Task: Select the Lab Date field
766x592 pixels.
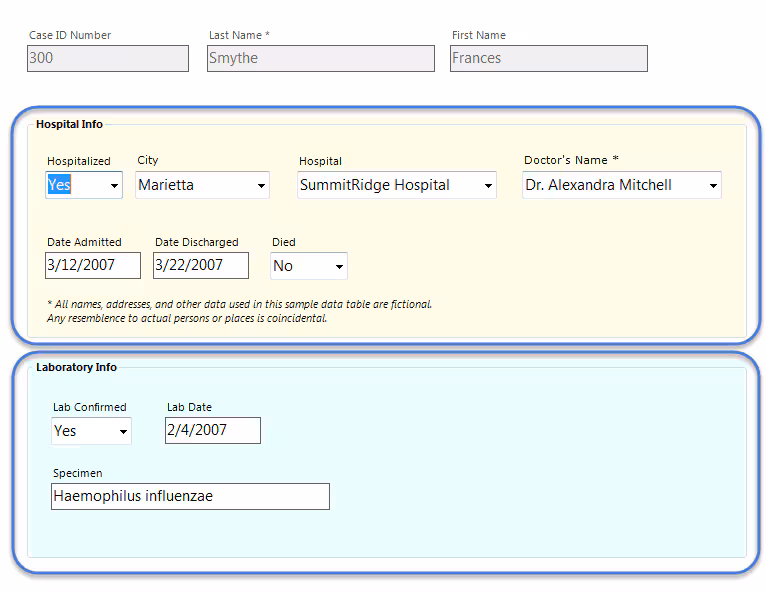Action: 212,431
